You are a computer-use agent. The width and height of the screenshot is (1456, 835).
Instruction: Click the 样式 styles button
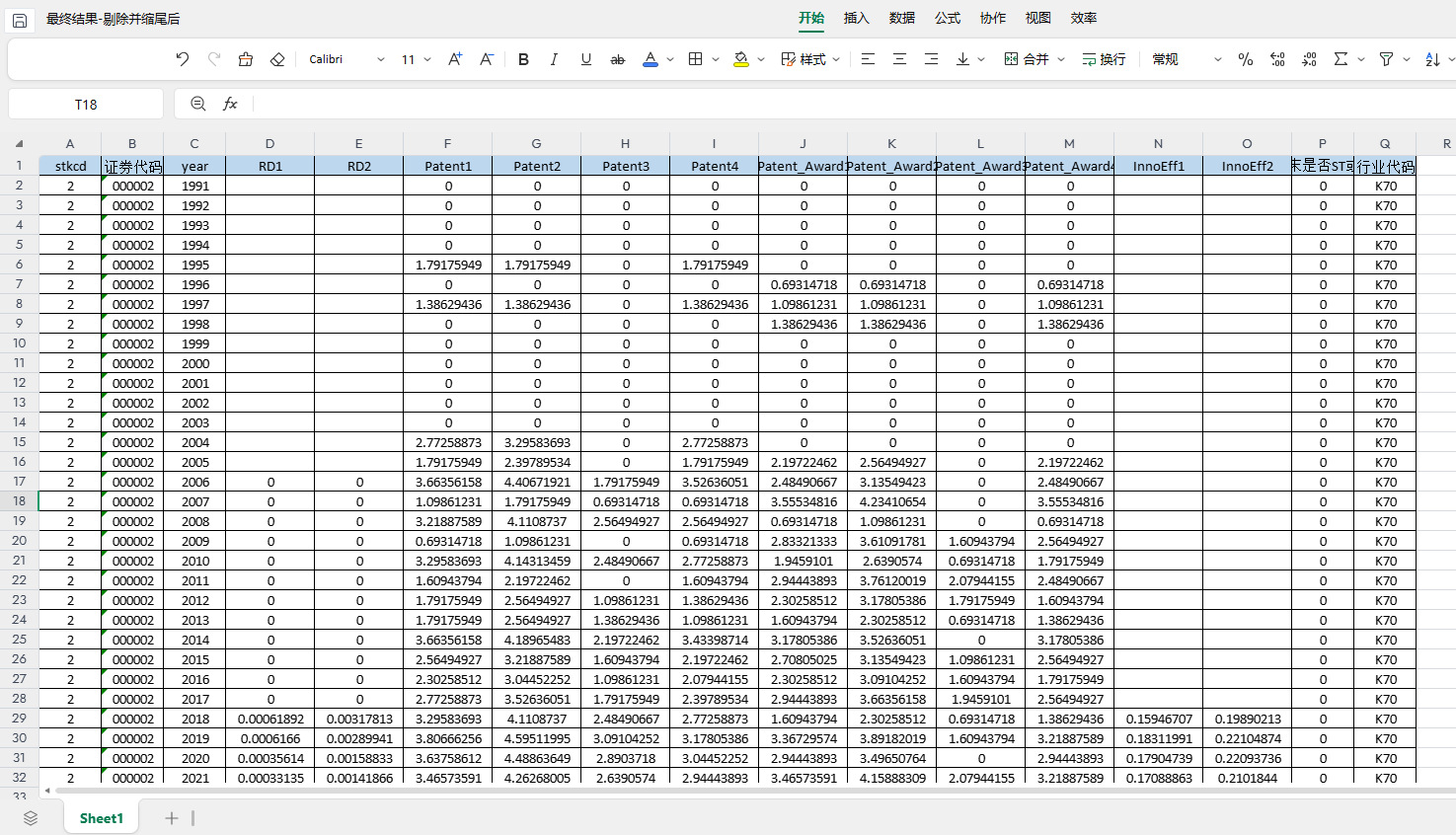coord(804,59)
